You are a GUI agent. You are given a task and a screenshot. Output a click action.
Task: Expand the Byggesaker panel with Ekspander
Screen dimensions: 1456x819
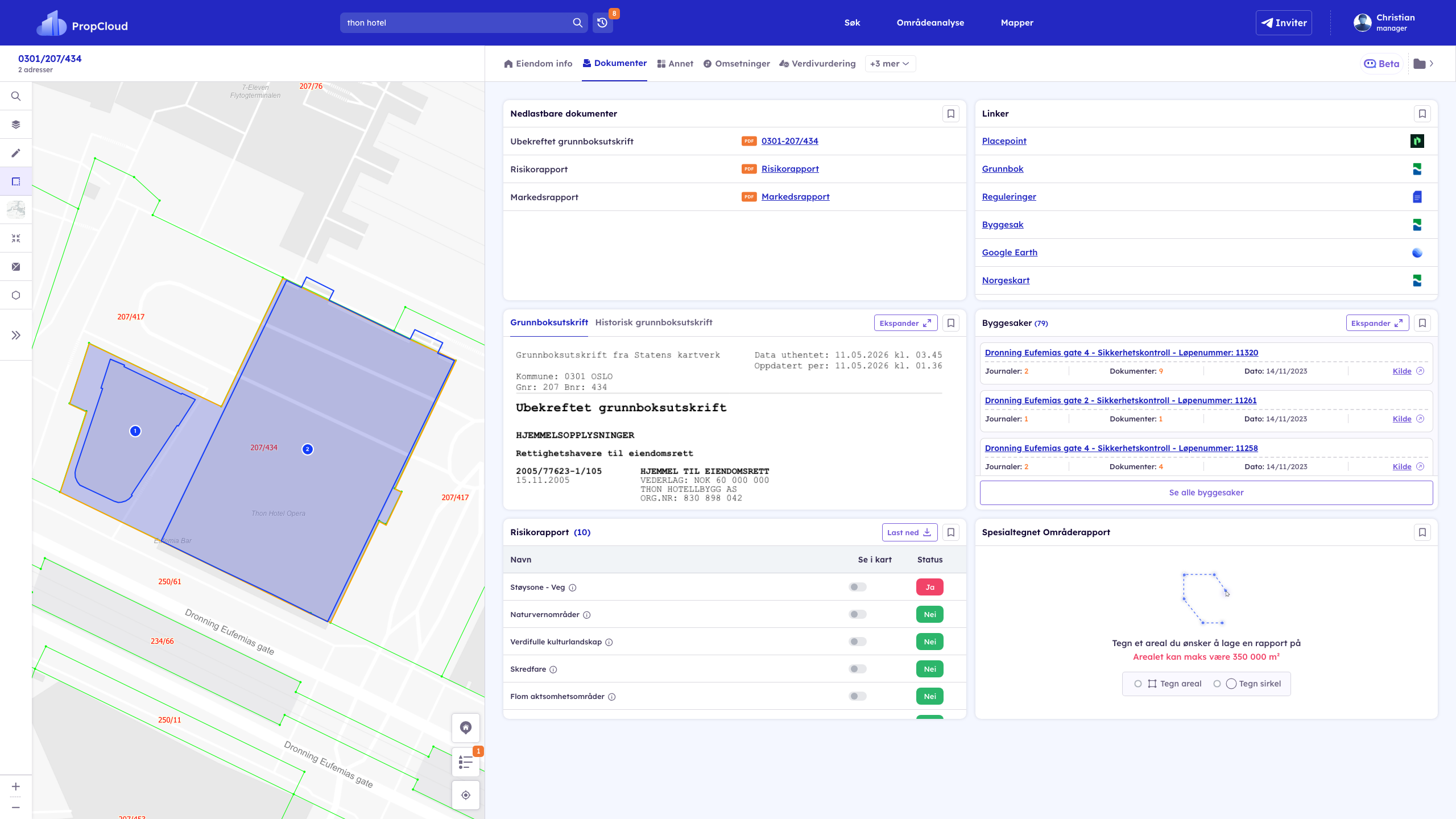pos(1377,323)
